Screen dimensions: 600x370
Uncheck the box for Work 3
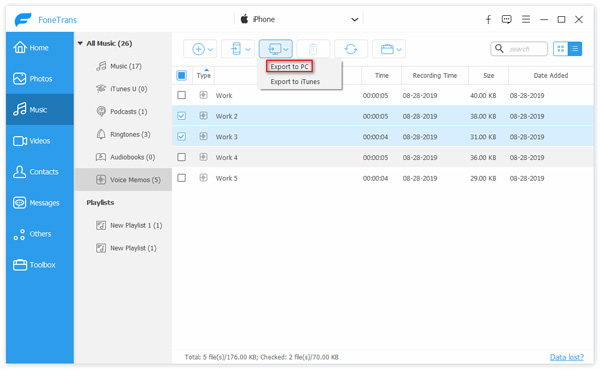(182, 137)
